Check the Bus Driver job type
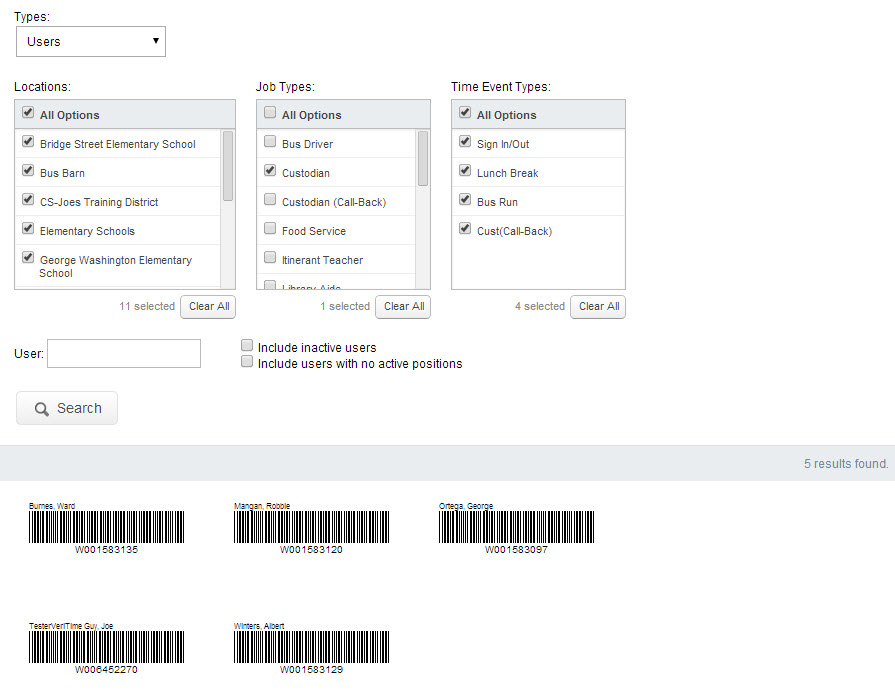Screen dimensions: 895x690 270,142
